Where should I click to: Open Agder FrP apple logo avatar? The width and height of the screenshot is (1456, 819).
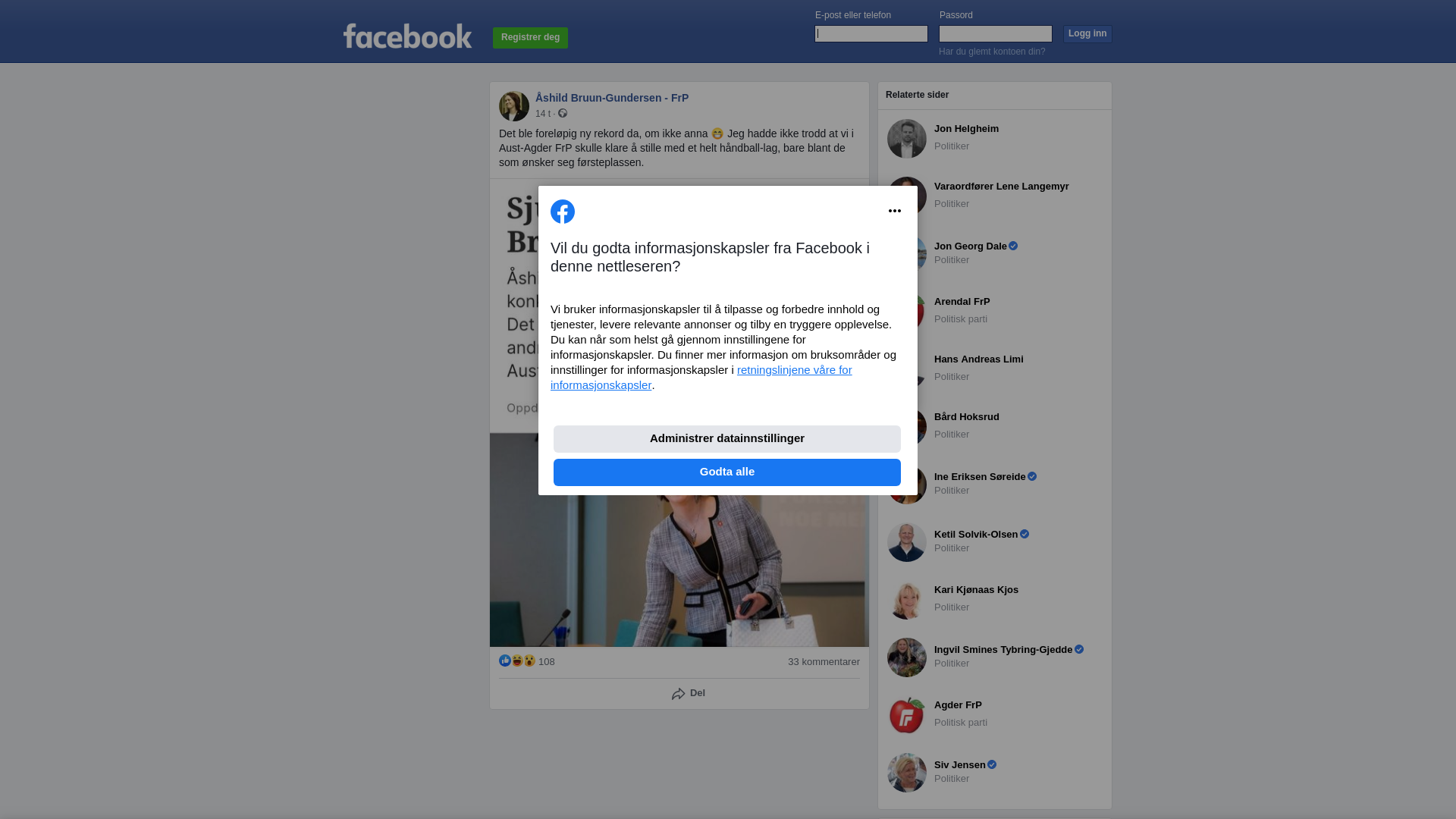coord(907,715)
